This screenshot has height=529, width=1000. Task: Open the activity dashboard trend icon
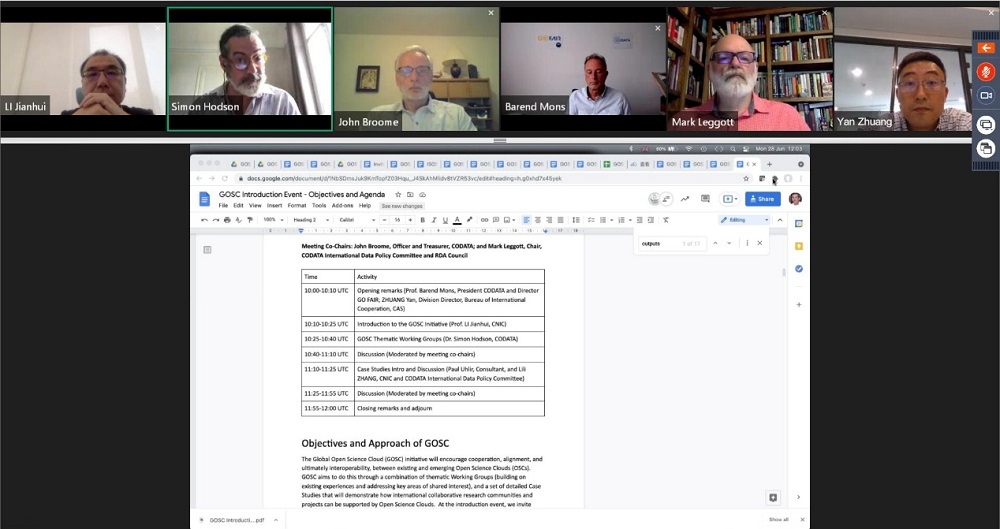(x=684, y=199)
